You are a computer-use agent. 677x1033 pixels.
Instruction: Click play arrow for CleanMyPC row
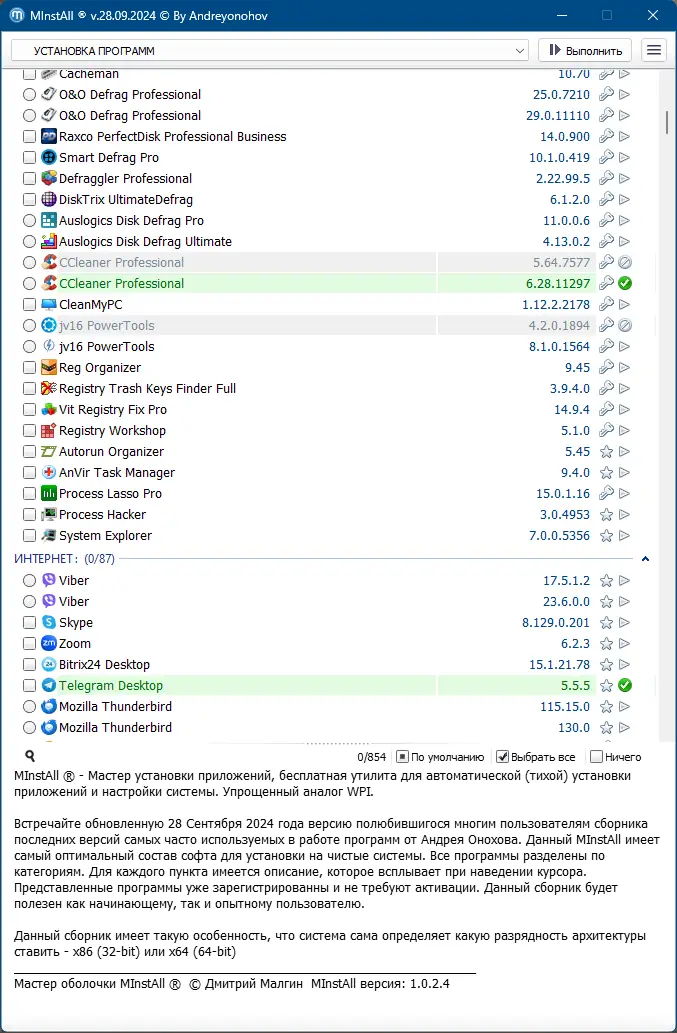click(624, 304)
